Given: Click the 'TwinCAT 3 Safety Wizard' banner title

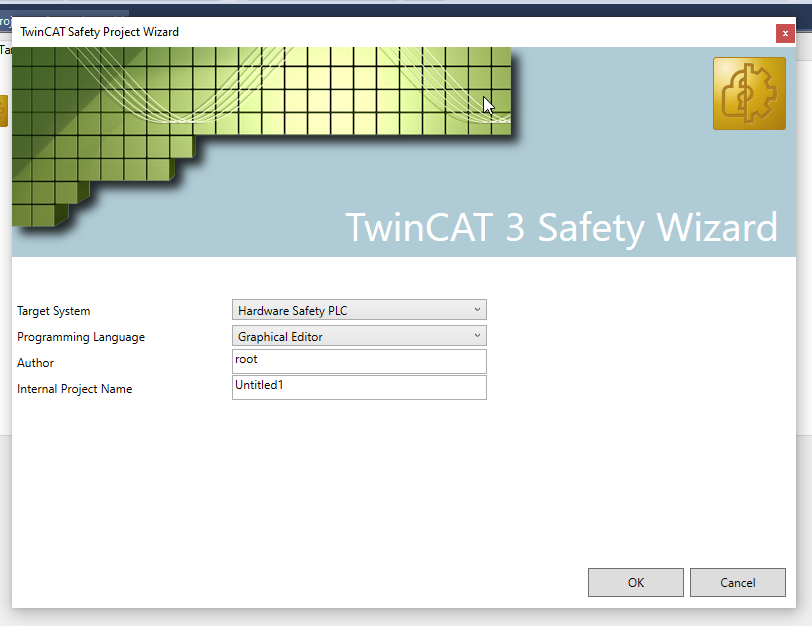Looking at the screenshot, I should click(562, 228).
